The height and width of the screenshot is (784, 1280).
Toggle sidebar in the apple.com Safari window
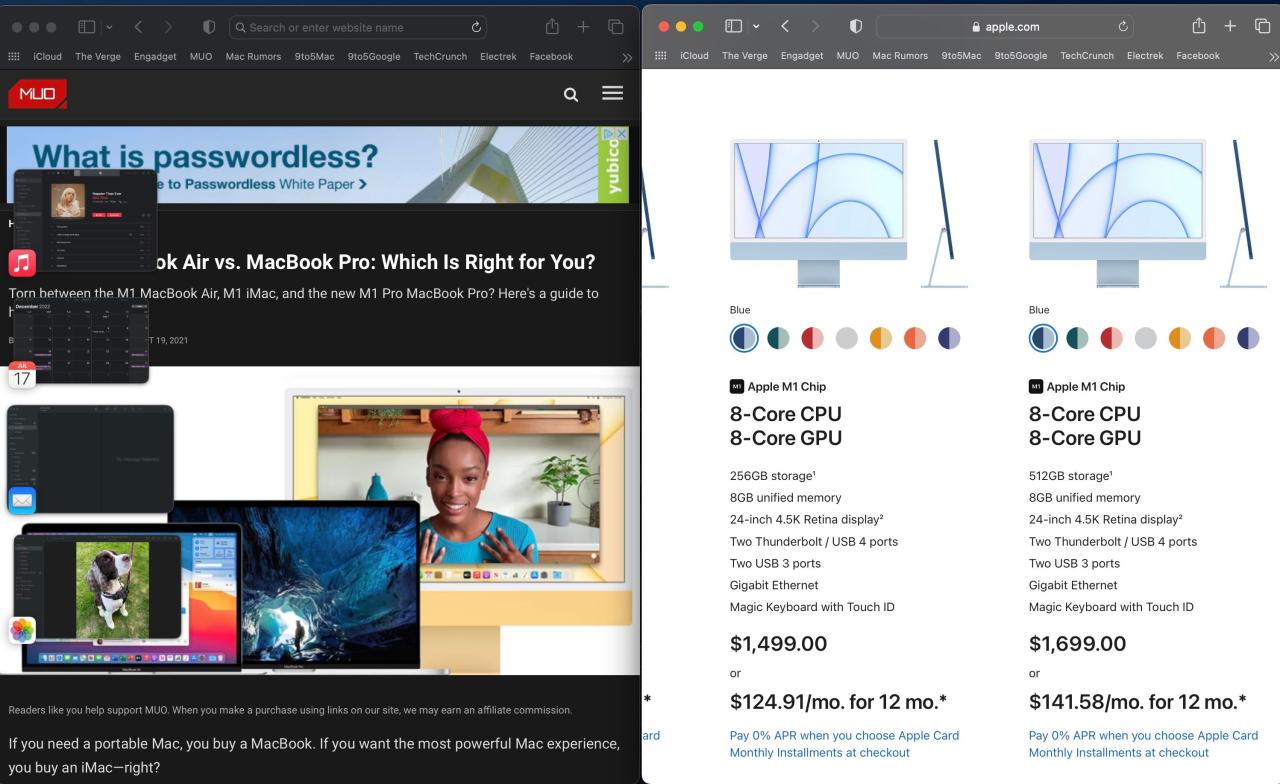[733, 26]
